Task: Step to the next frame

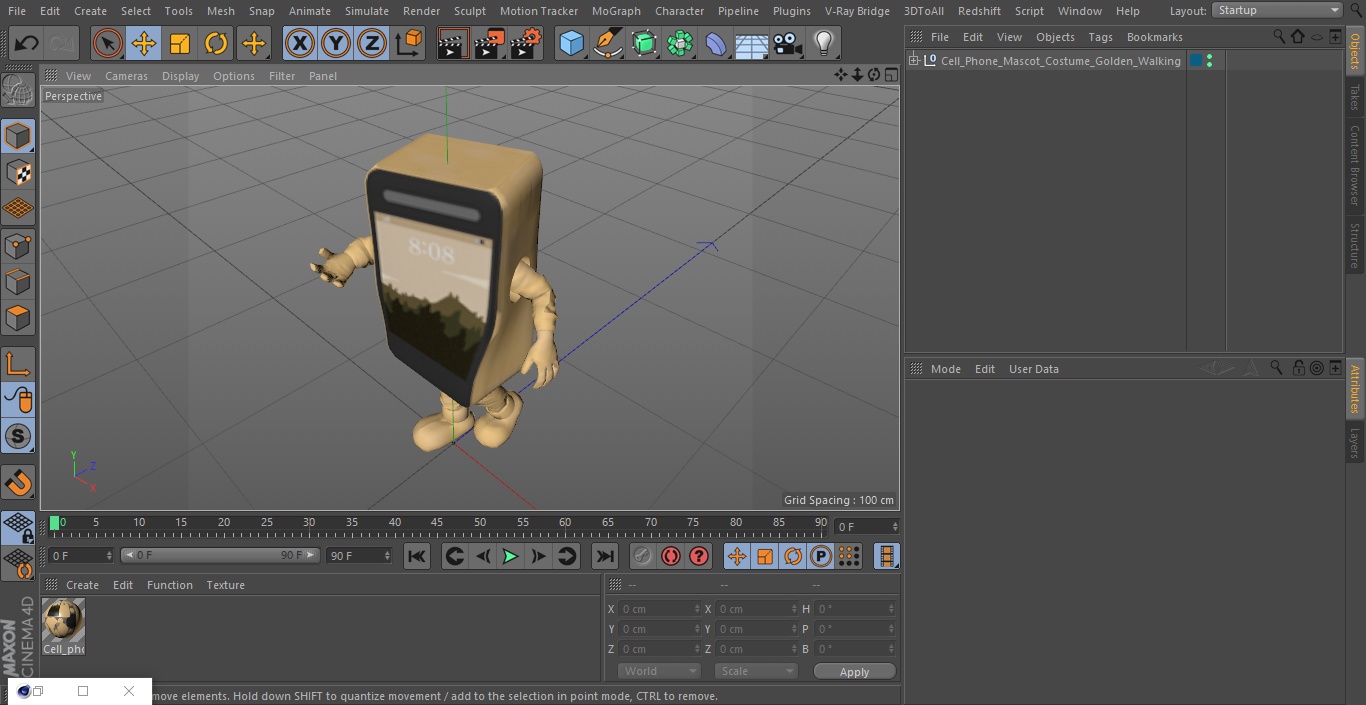Action: tap(538, 556)
